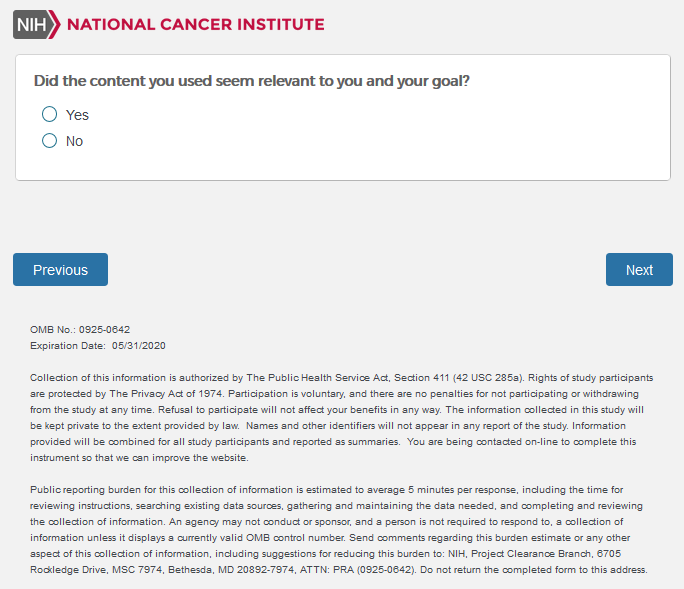Go back with the Previous button
Image resolution: width=684 pixels, height=589 pixels.
[x=60, y=270]
